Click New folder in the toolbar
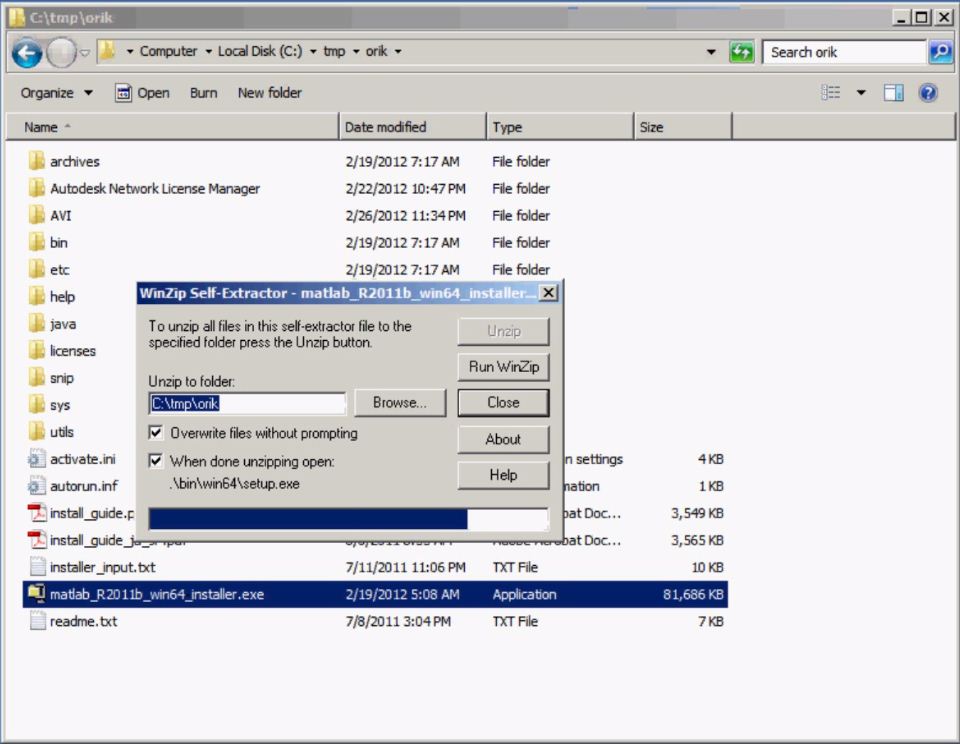Viewport: 960px width, 744px height. click(269, 93)
